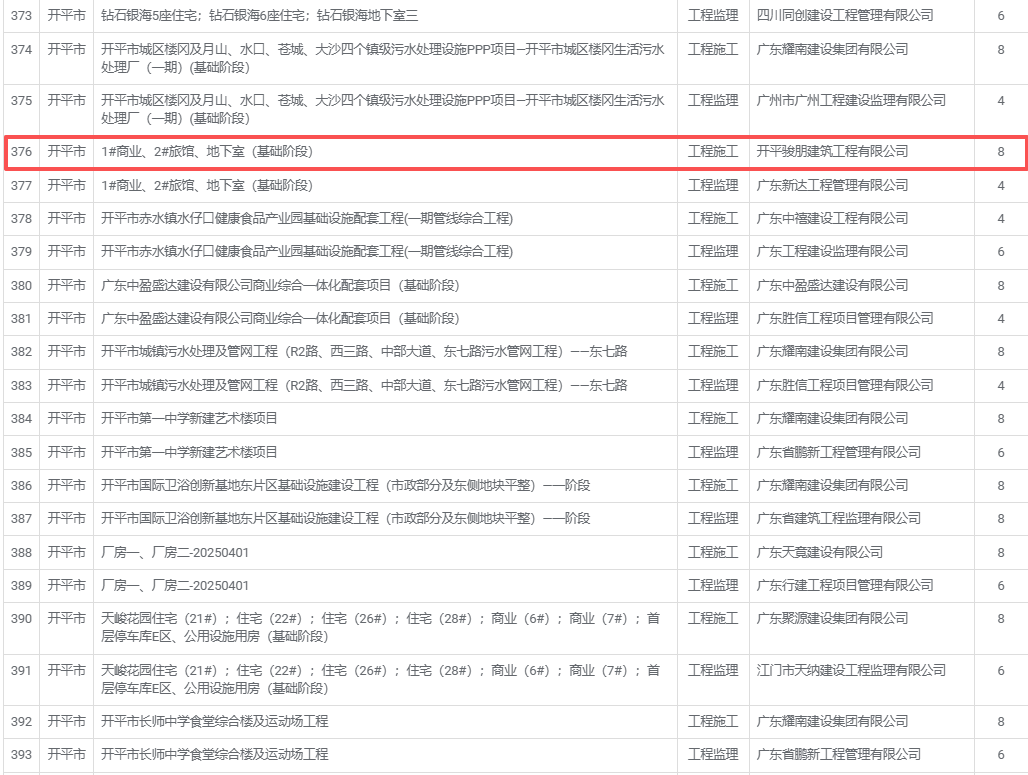Screen dimensions: 1028x775
Task: Select 广东省建筑工程监理有限公司 in row 387
Action: [x=838, y=519]
